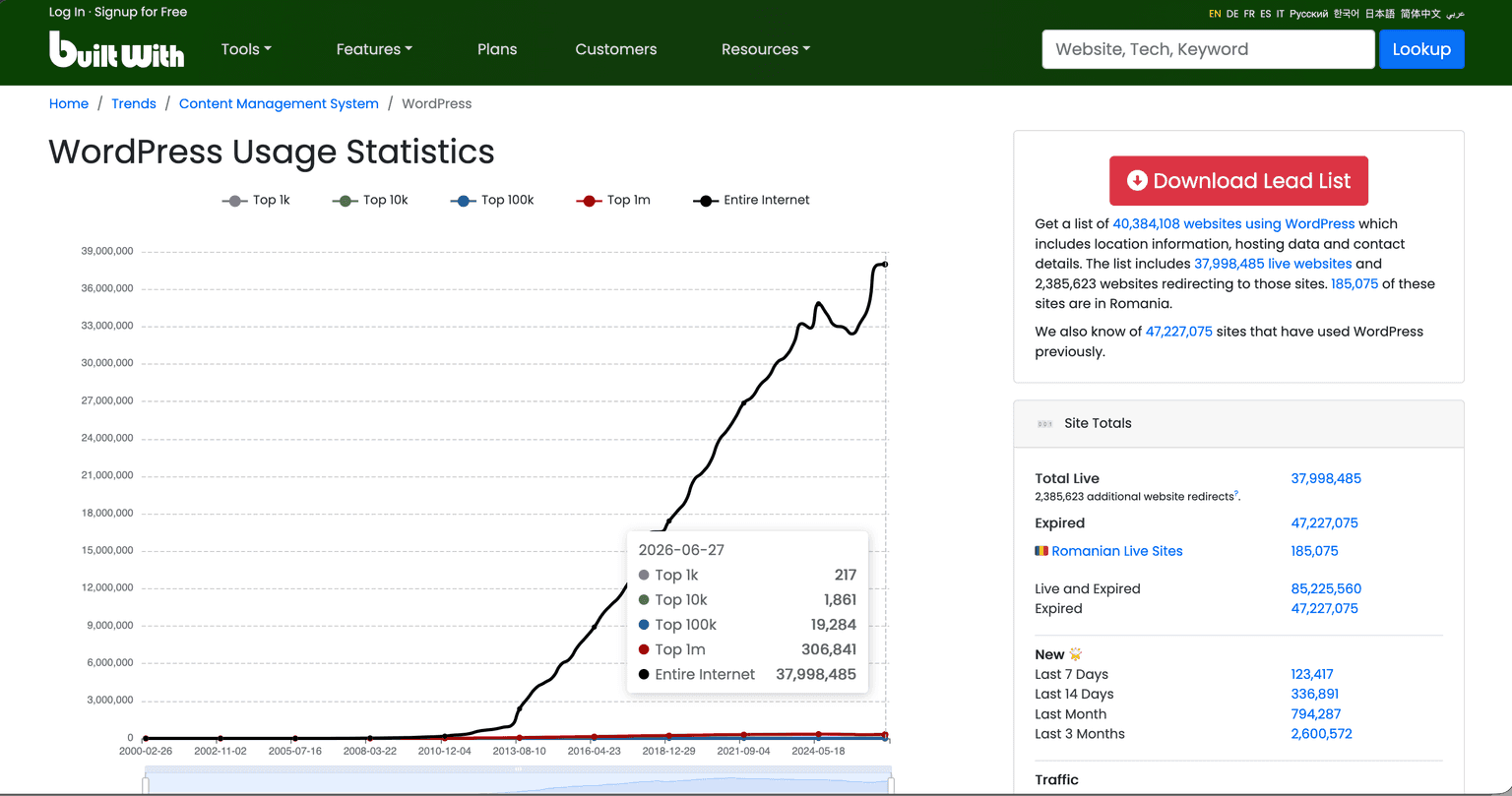Viewport: 1512px width, 796px height.
Task: Go to Home in the breadcrumb
Action: tap(69, 103)
